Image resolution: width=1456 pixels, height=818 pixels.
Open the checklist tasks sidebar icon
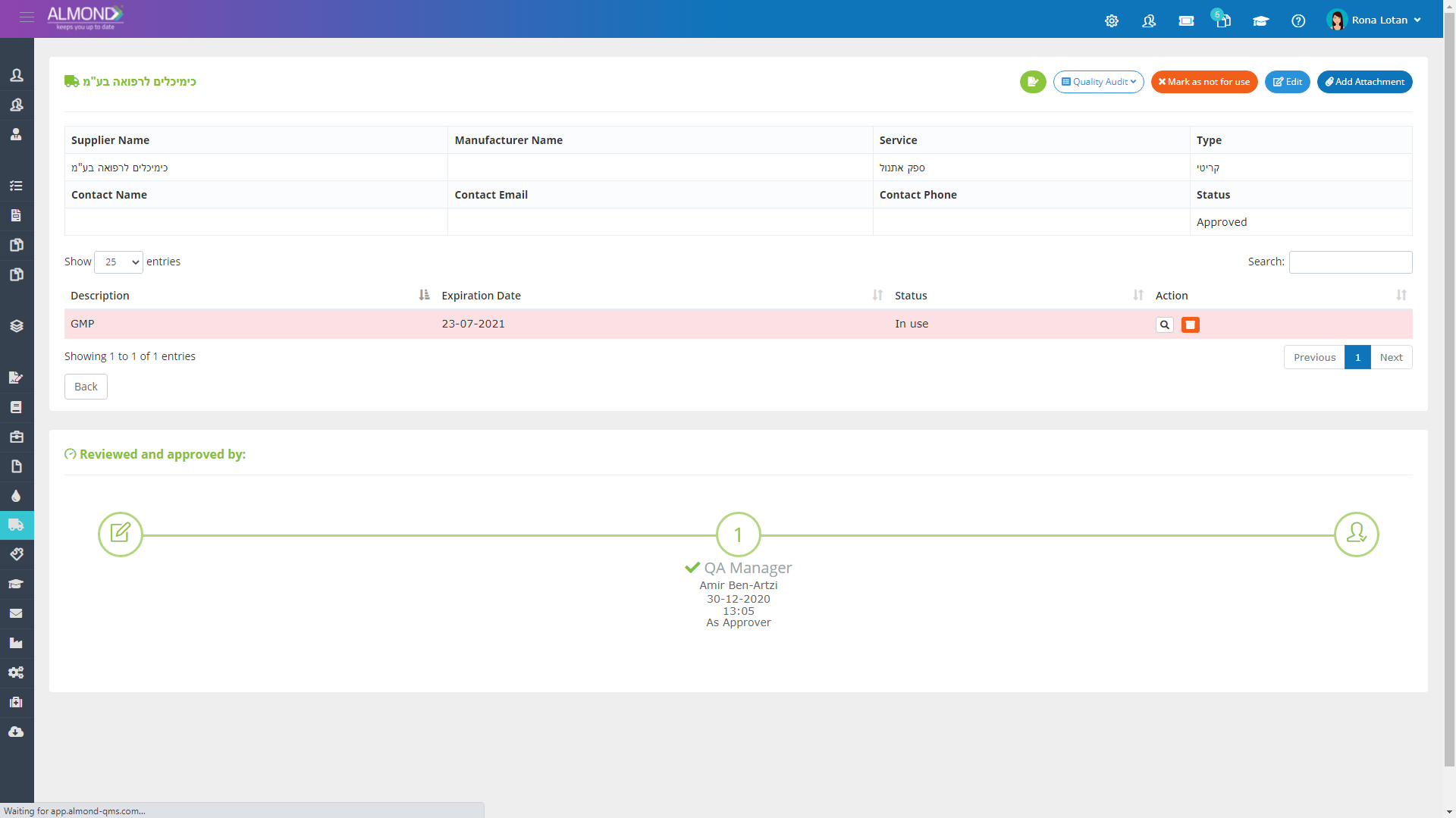pos(16,186)
